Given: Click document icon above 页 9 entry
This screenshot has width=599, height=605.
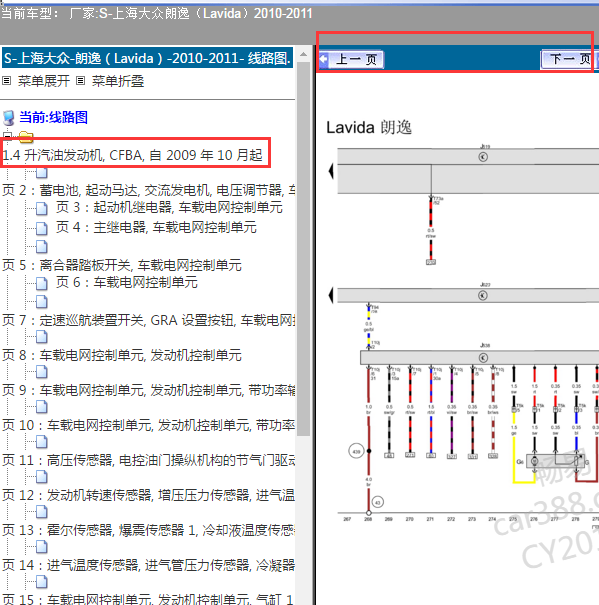Looking at the screenshot, I should pyautogui.click(x=42, y=372).
